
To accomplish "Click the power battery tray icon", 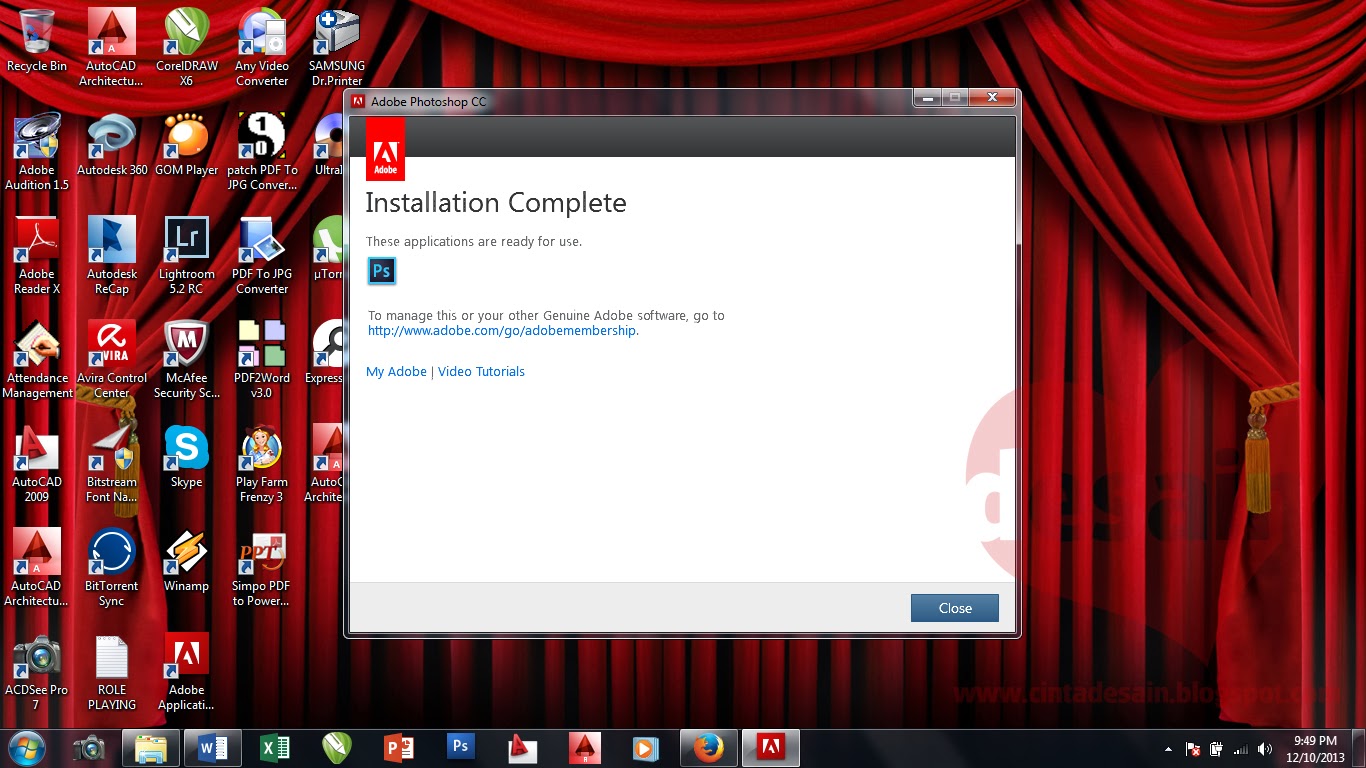I will click(x=1217, y=749).
